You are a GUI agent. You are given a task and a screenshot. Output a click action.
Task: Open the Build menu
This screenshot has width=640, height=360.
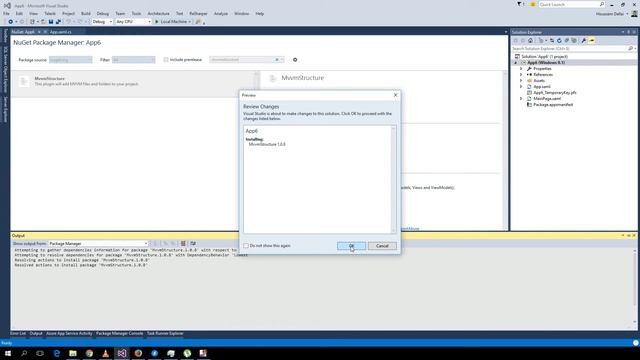coord(86,13)
